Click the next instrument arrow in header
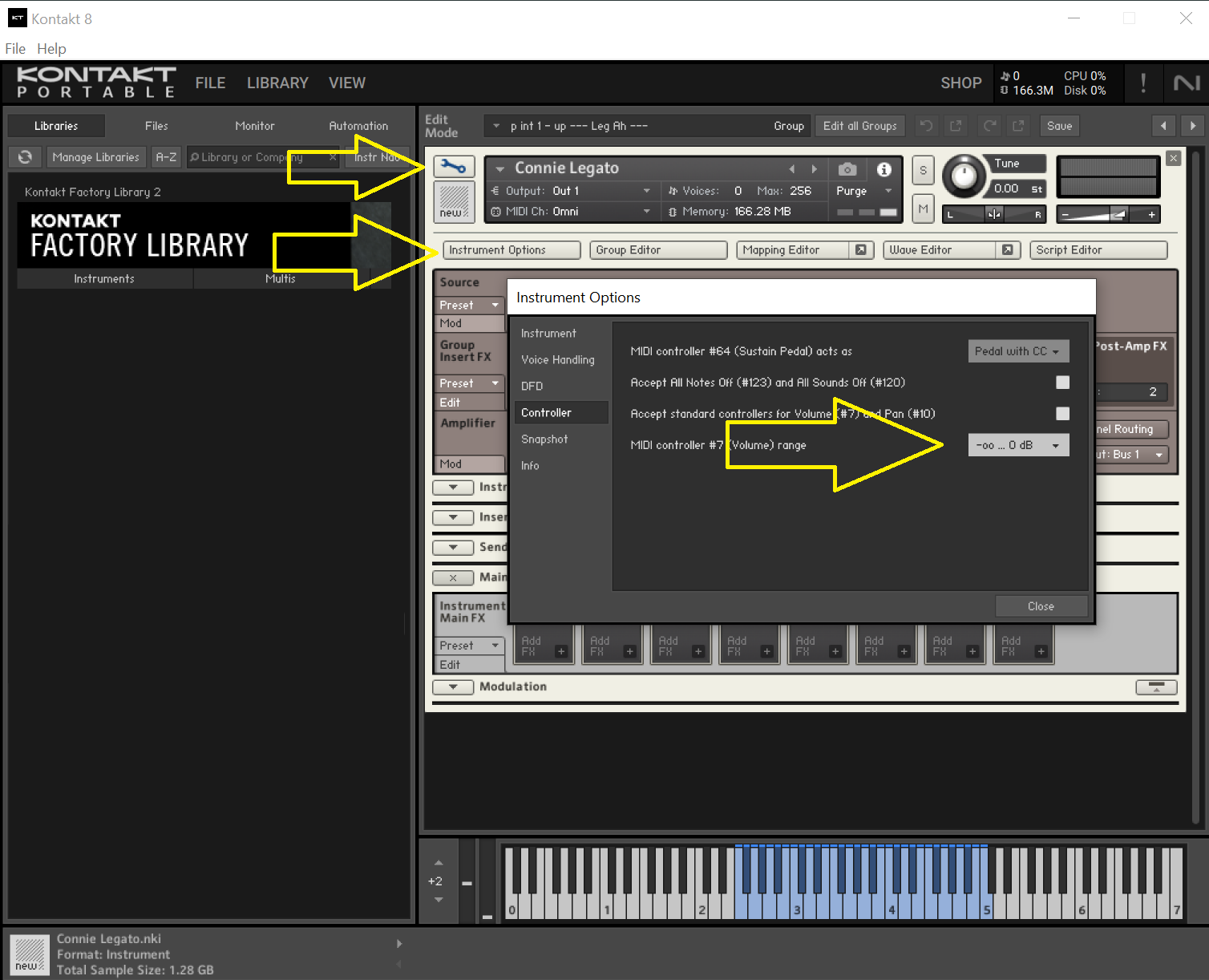1209x980 pixels. [x=815, y=169]
